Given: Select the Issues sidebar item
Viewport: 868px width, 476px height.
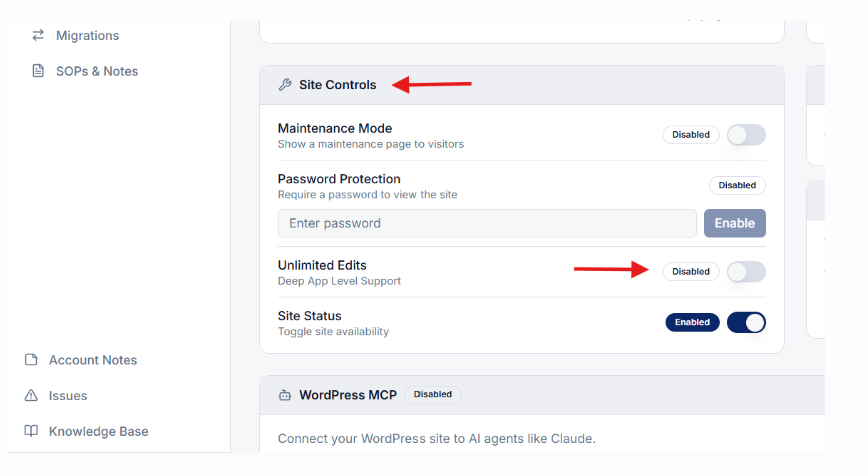Looking at the screenshot, I should (56, 395).
